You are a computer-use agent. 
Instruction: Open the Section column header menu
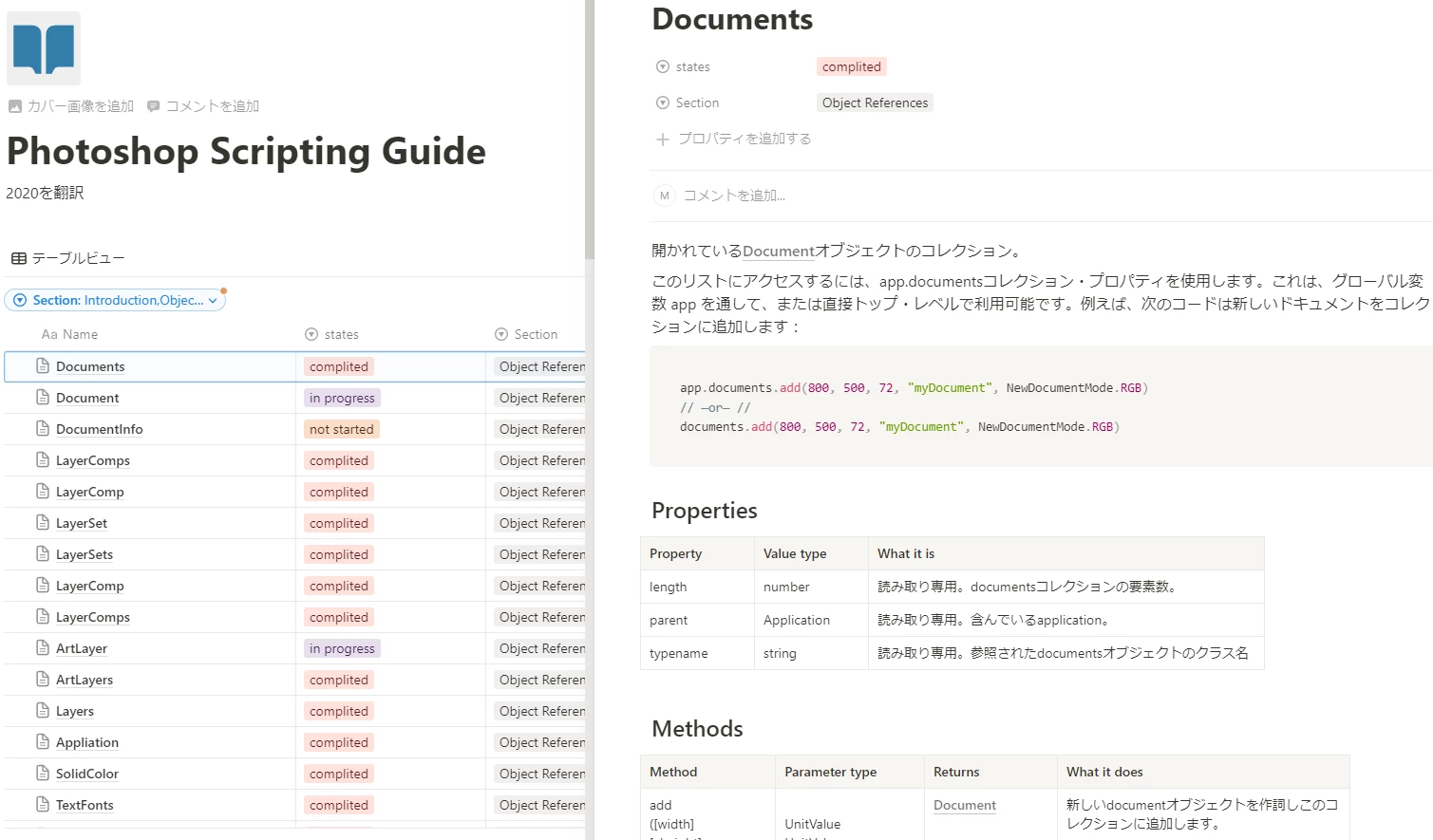[x=526, y=334]
